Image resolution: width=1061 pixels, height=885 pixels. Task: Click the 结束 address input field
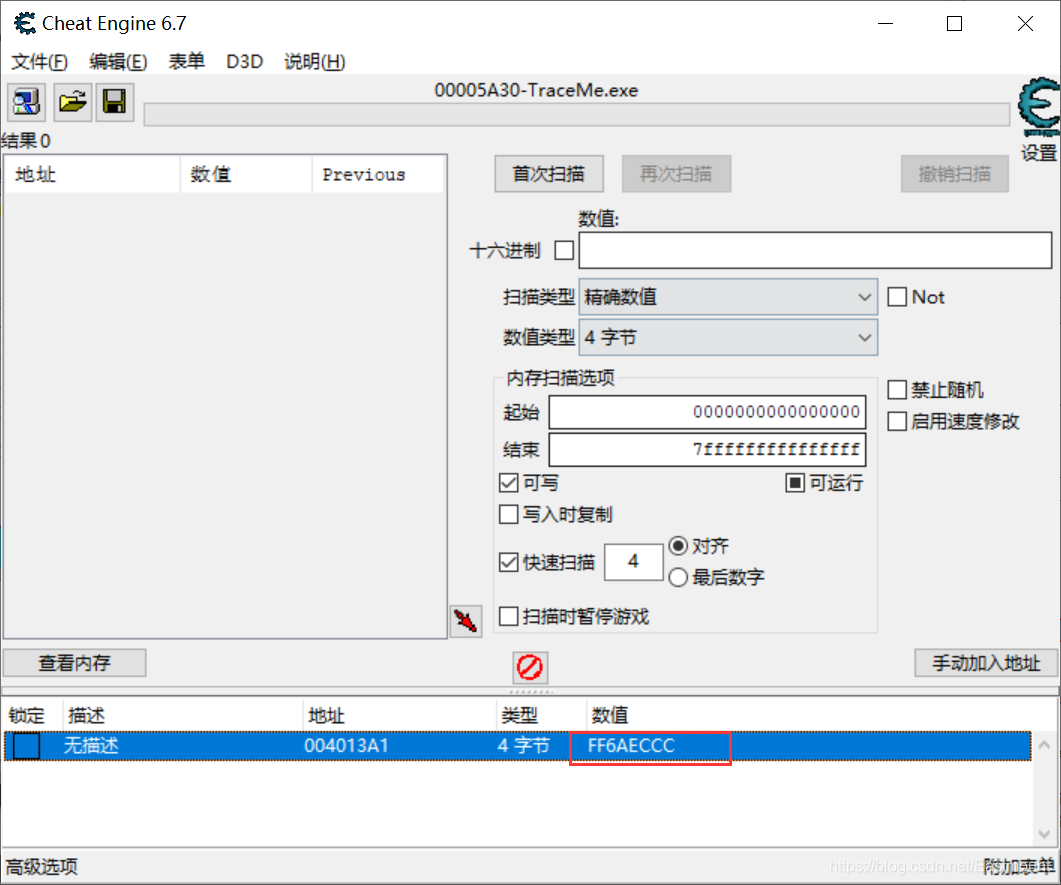tap(707, 450)
